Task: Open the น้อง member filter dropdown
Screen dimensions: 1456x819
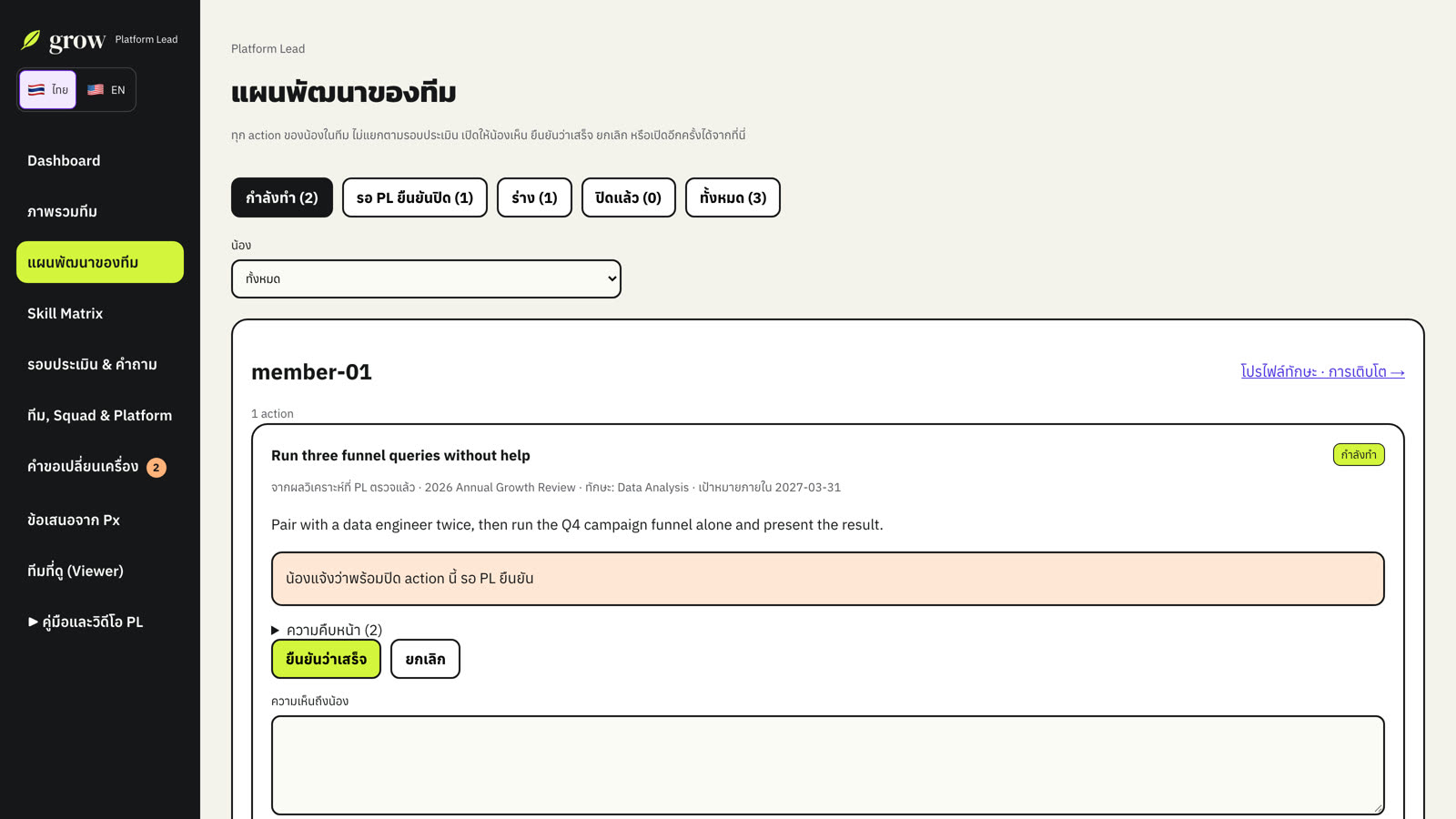Action: tap(426, 278)
